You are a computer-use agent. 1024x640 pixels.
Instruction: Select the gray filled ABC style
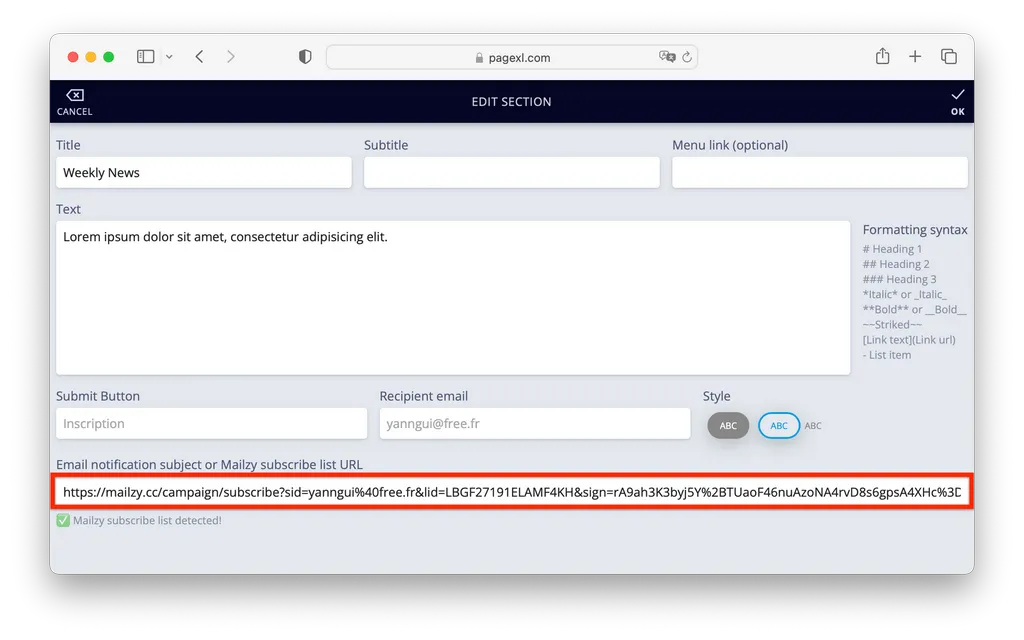728,426
